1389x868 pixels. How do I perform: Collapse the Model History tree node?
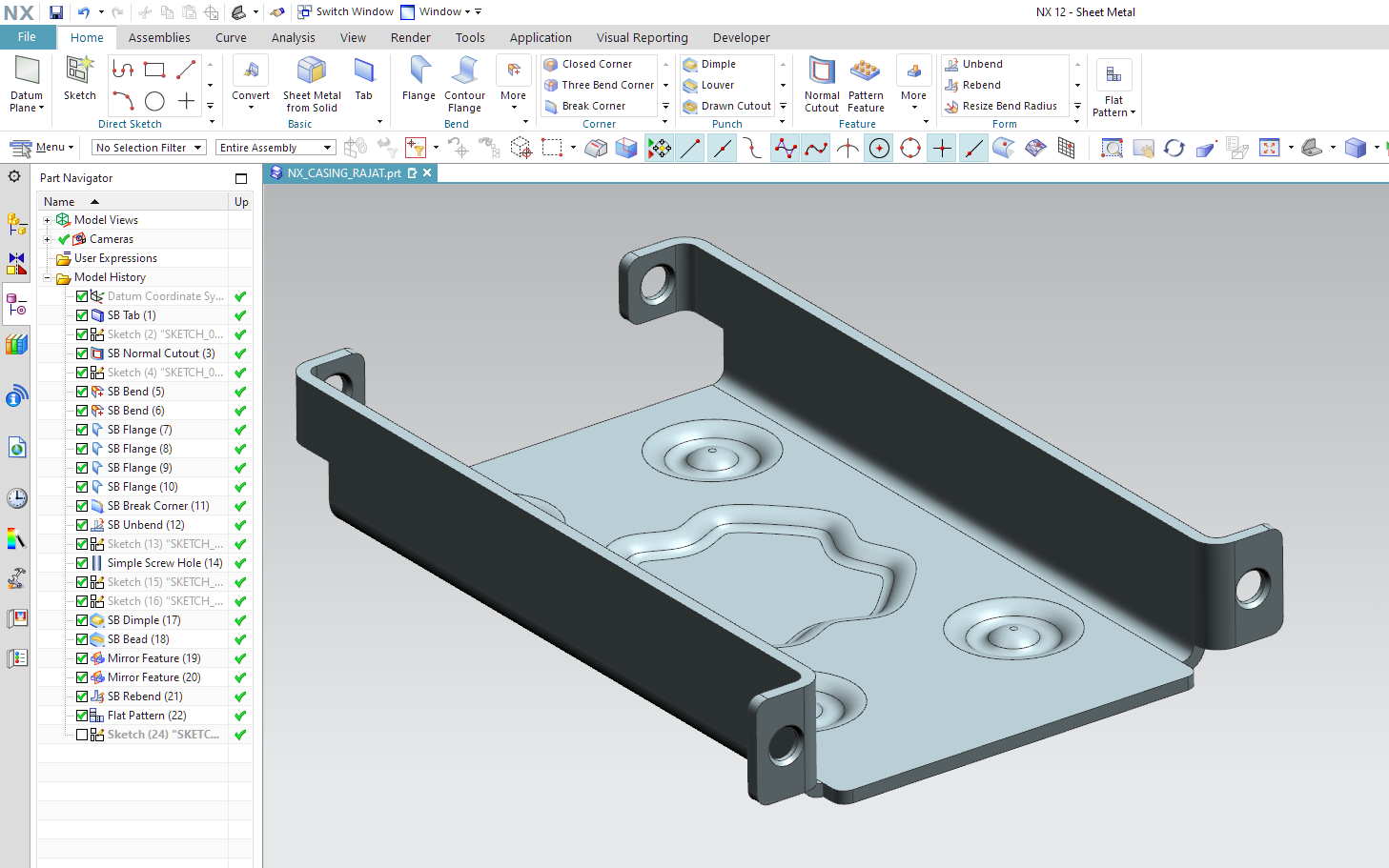47,277
